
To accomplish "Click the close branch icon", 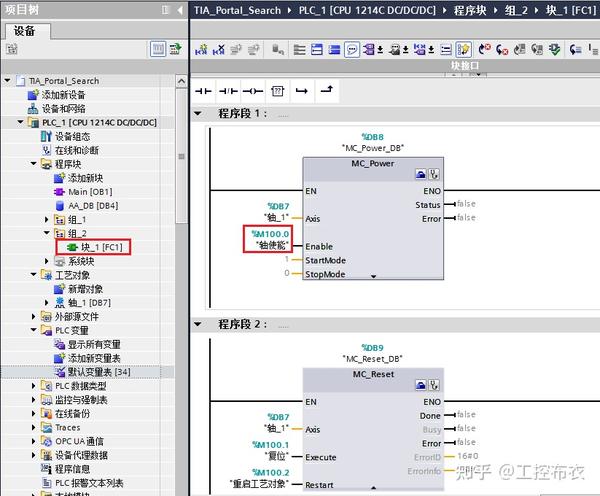I will click(327, 90).
